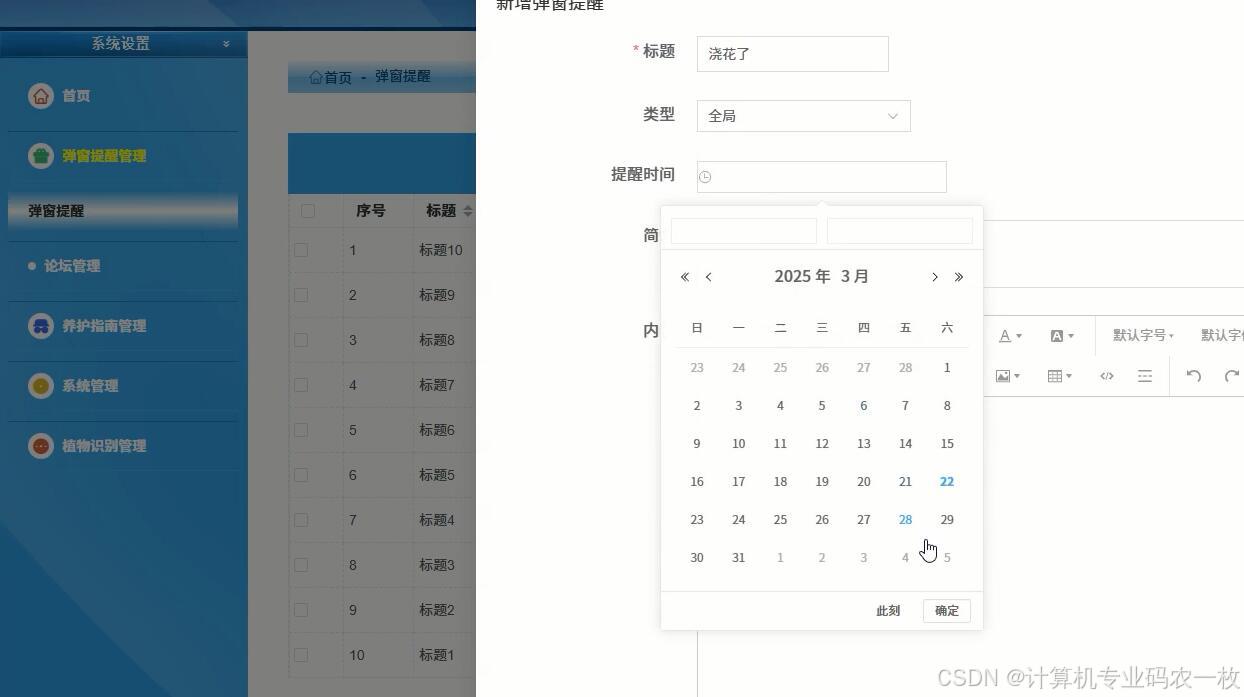
Task: Click 此刻 link in date picker
Action: [888, 611]
